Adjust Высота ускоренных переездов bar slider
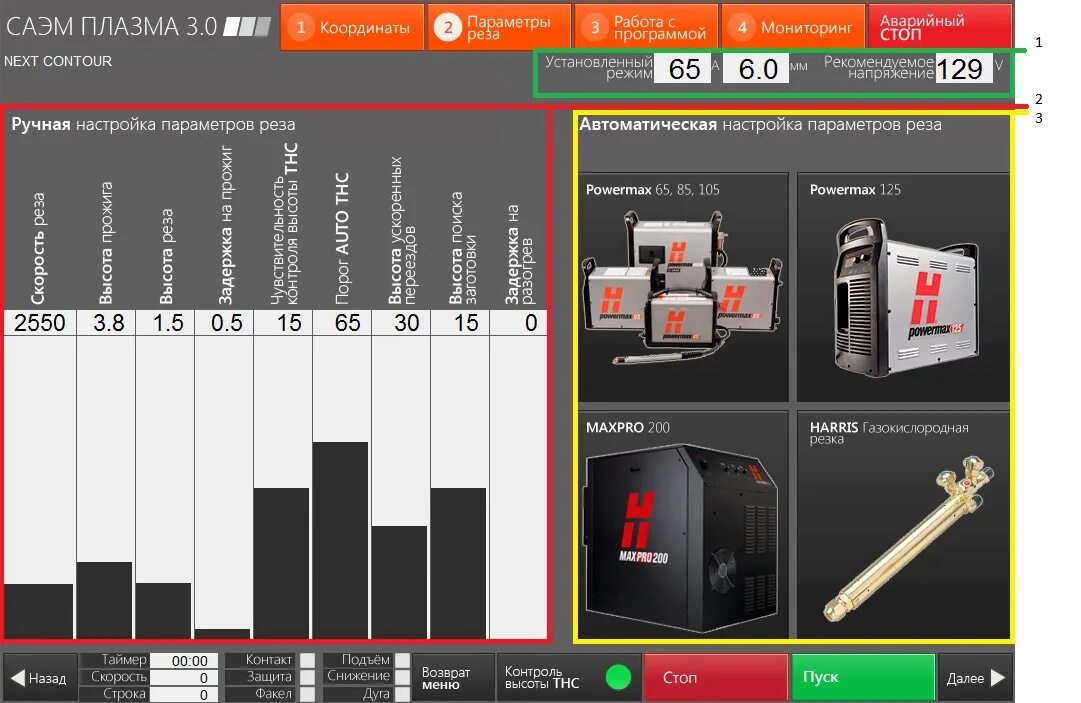Screen dimensions: 1081x703 [401, 487]
